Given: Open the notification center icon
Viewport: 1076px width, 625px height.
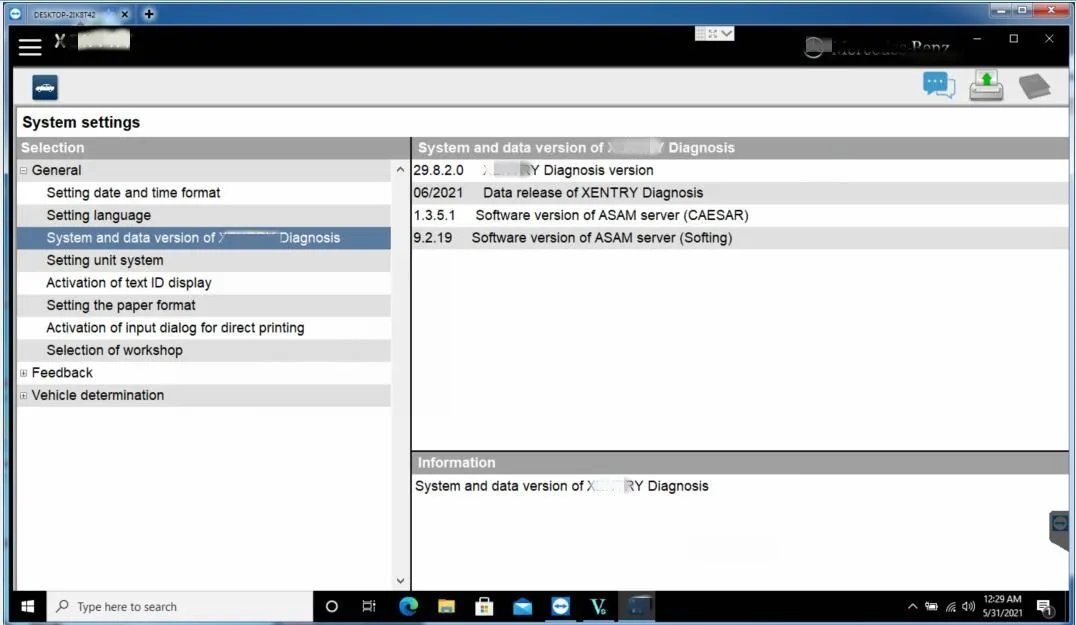Looking at the screenshot, I should (1044, 606).
